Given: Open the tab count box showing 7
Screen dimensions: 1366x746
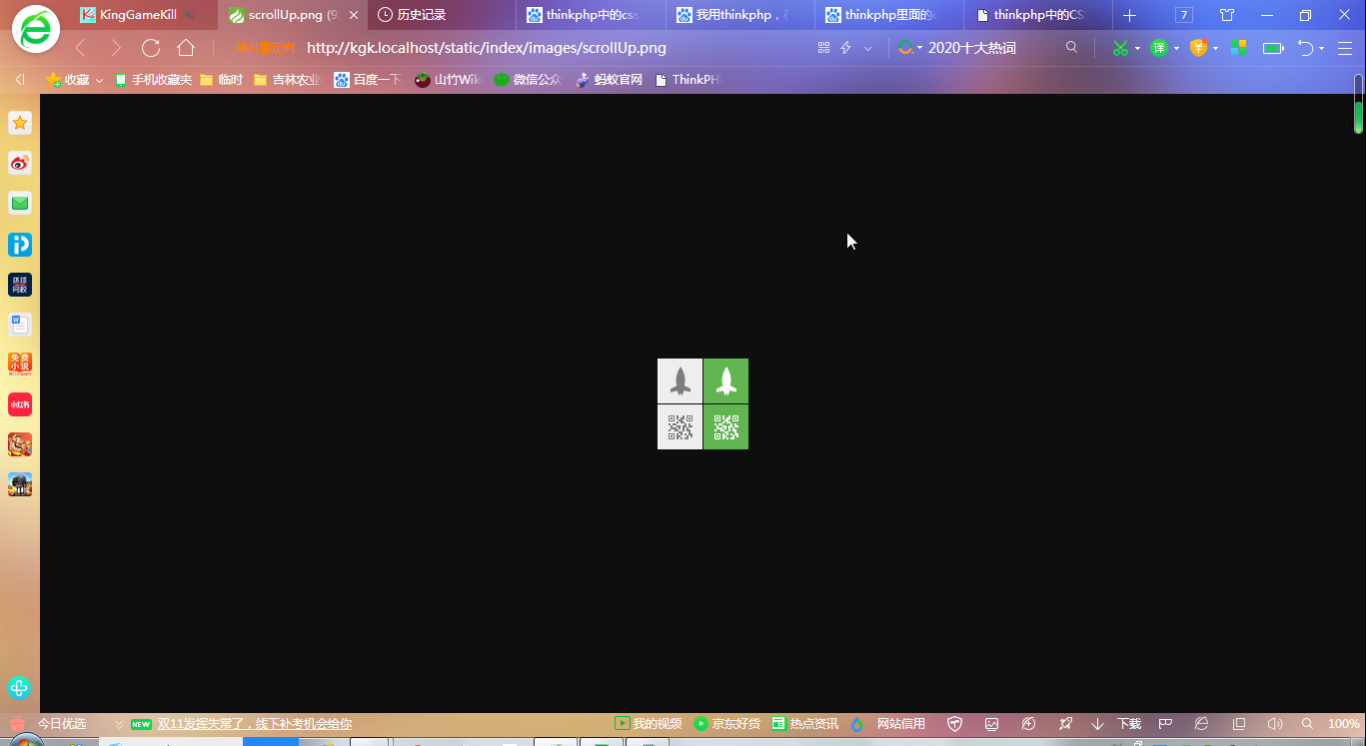Looking at the screenshot, I should pos(1184,15).
